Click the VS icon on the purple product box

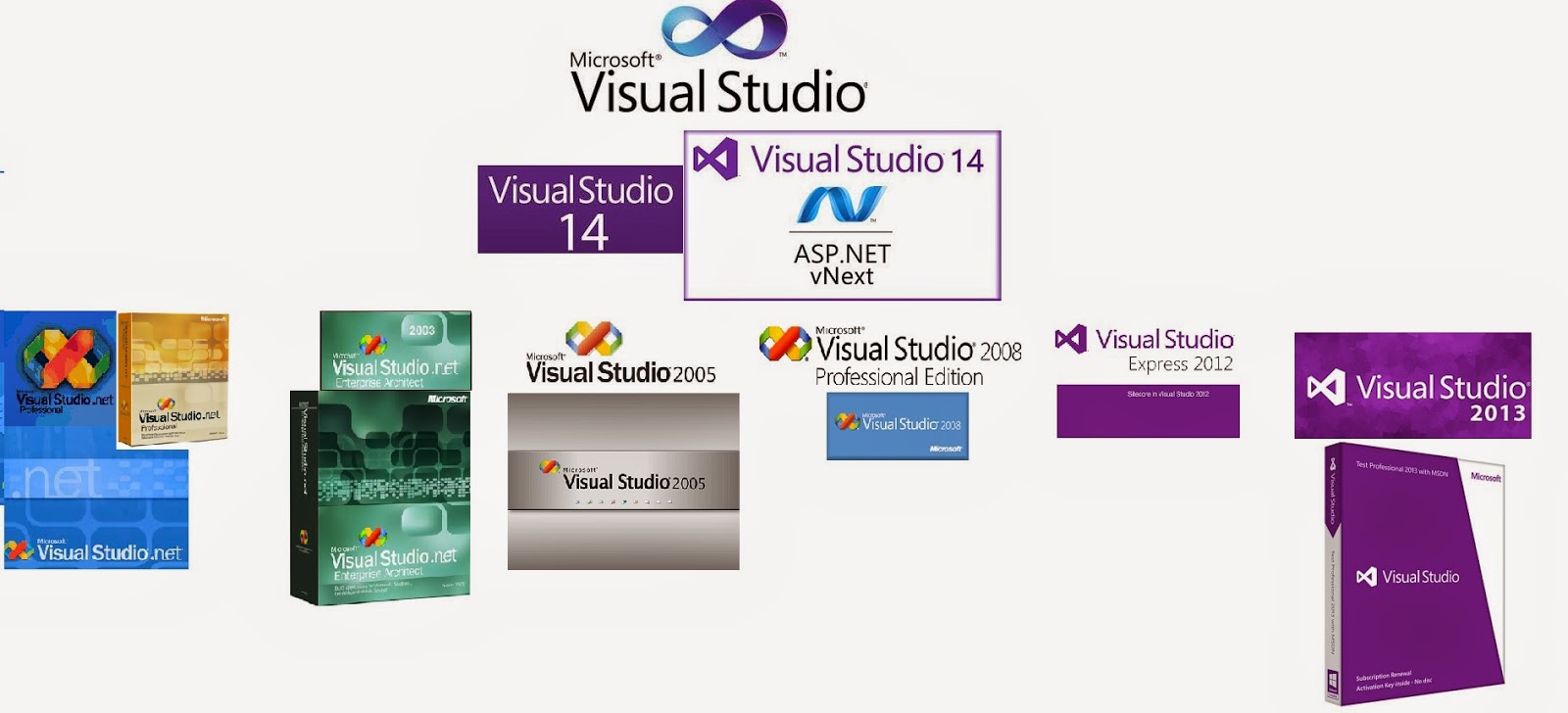(x=1366, y=577)
